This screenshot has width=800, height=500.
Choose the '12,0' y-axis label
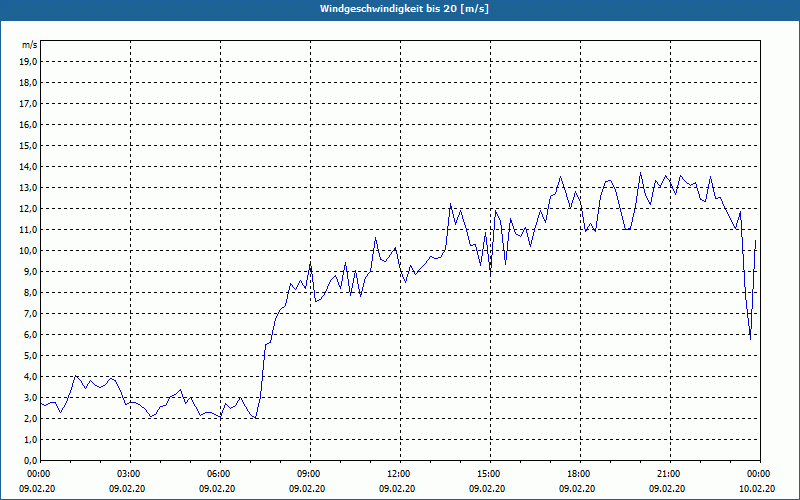pyautogui.click(x=28, y=209)
